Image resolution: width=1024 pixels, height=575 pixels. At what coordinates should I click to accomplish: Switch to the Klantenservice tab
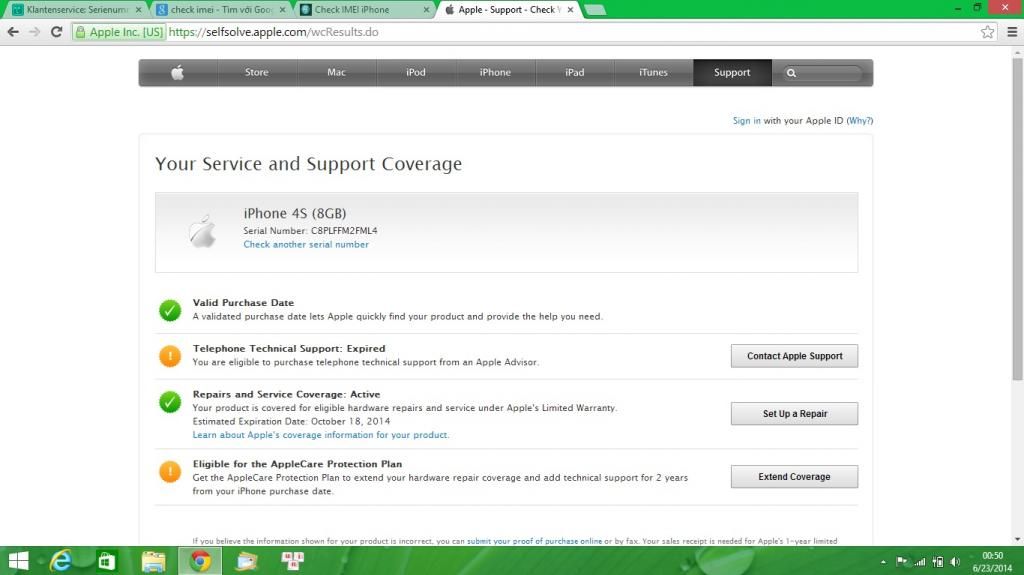75,10
